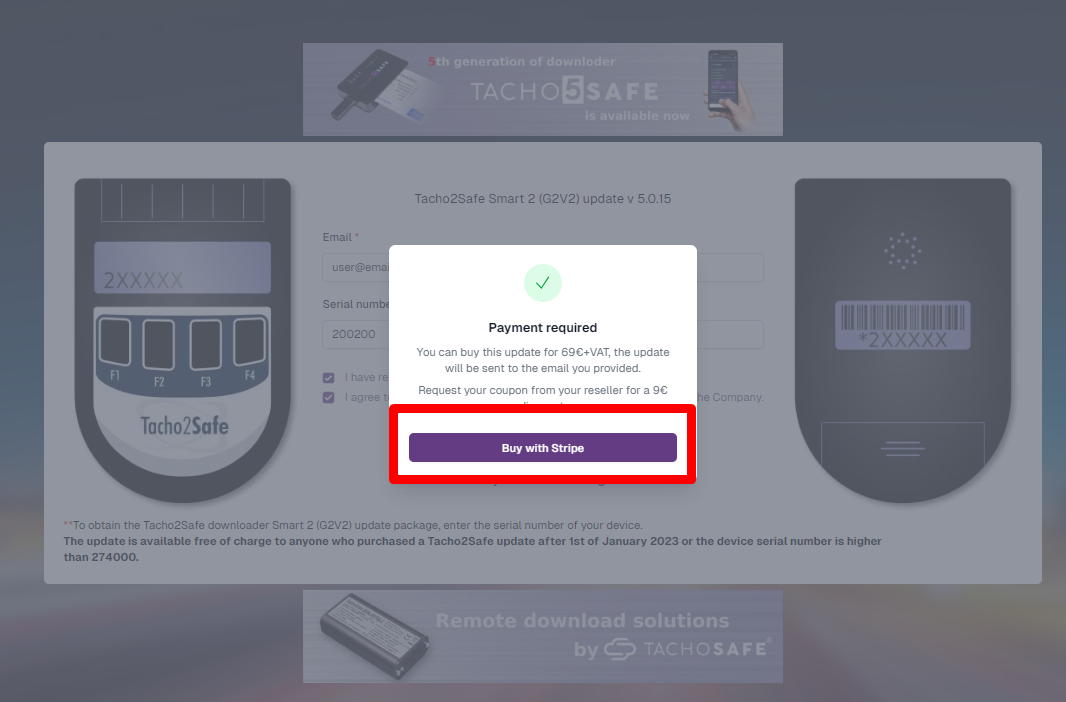Open the Remote download solutions banner
This screenshot has width=1066, height=702.
543,636
